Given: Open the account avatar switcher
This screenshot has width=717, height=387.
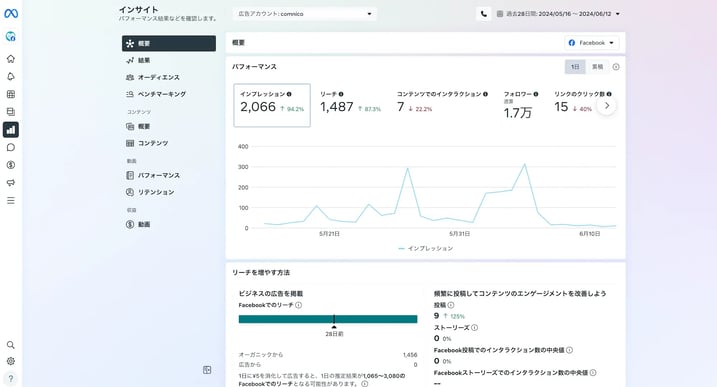Looking at the screenshot, I should pyautogui.click(x=11, y=36).
